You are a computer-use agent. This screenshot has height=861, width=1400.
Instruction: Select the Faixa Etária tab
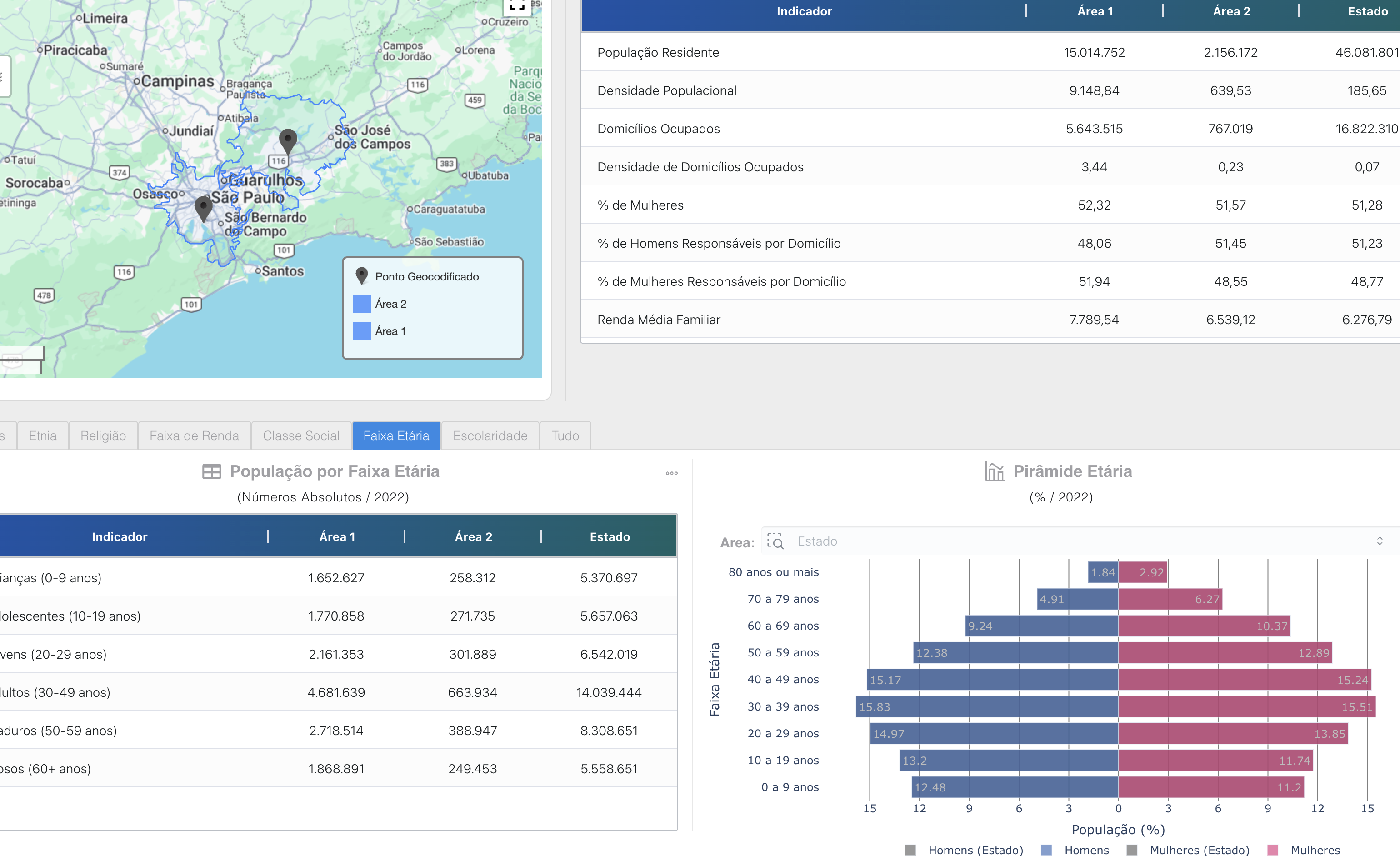396,436
